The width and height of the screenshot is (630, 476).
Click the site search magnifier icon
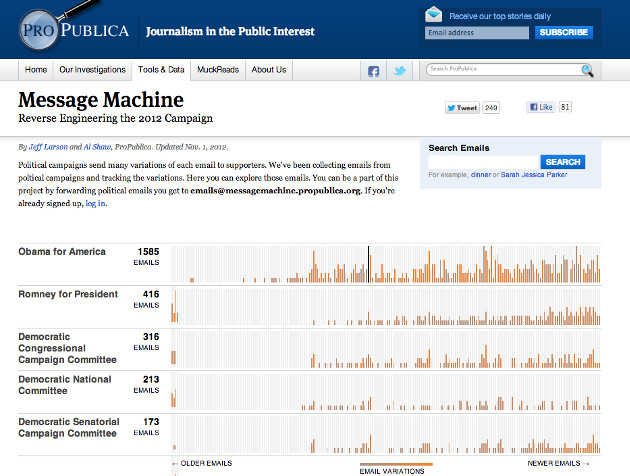click(x=587, y=70)
